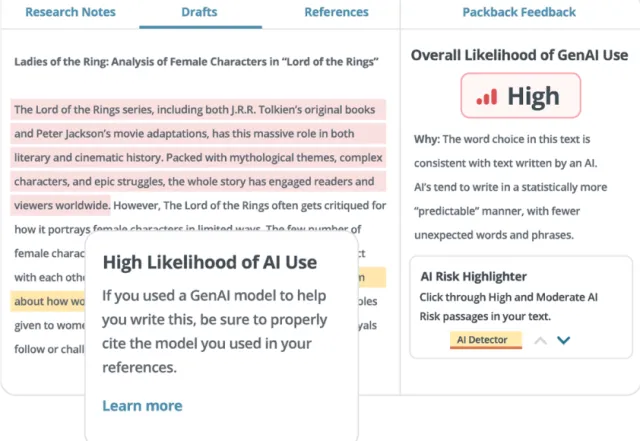Follow the Learn more link
The image size is (640, 441).
142,405
